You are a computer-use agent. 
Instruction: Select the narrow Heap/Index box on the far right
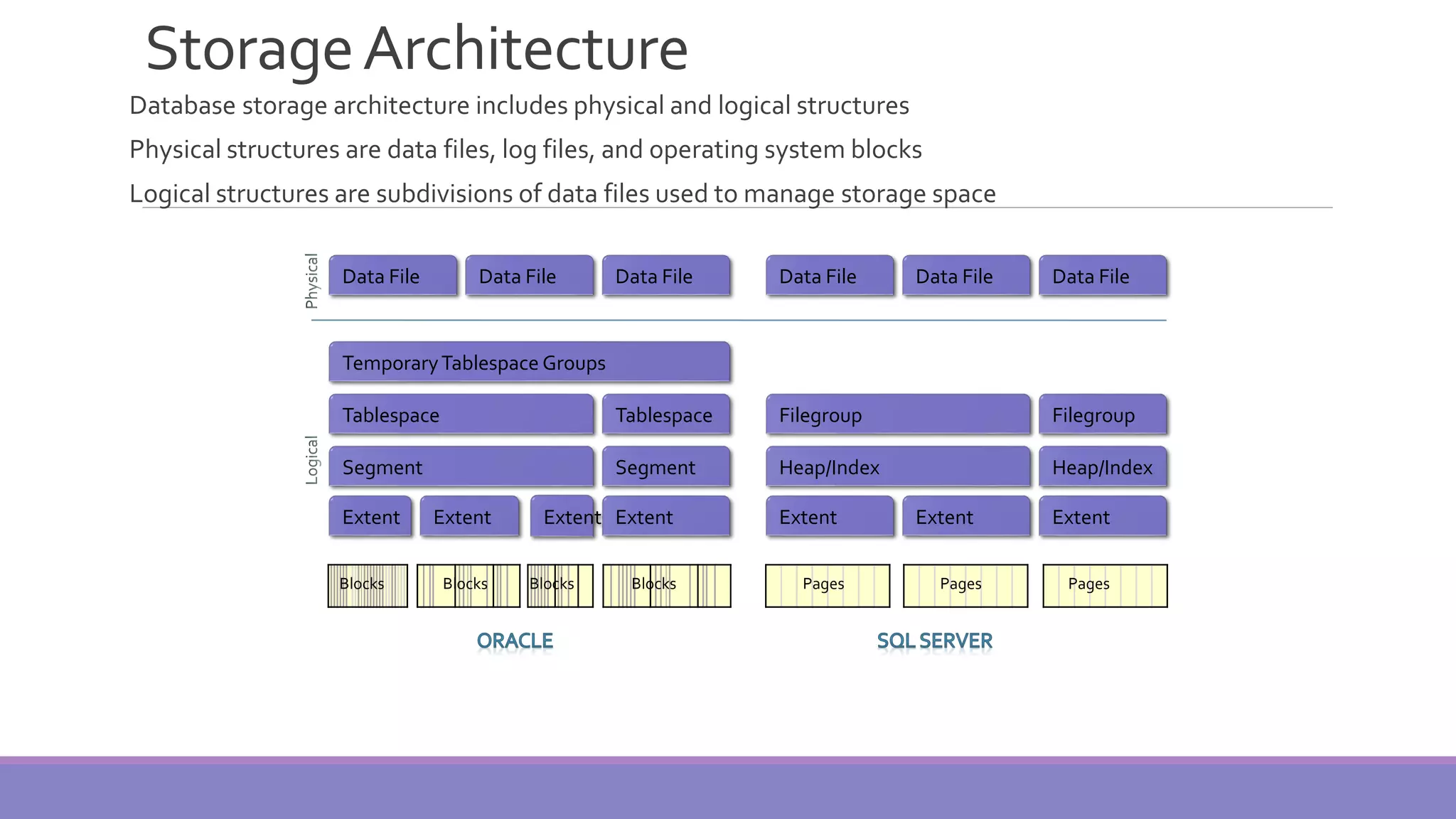pos(1102,467)
